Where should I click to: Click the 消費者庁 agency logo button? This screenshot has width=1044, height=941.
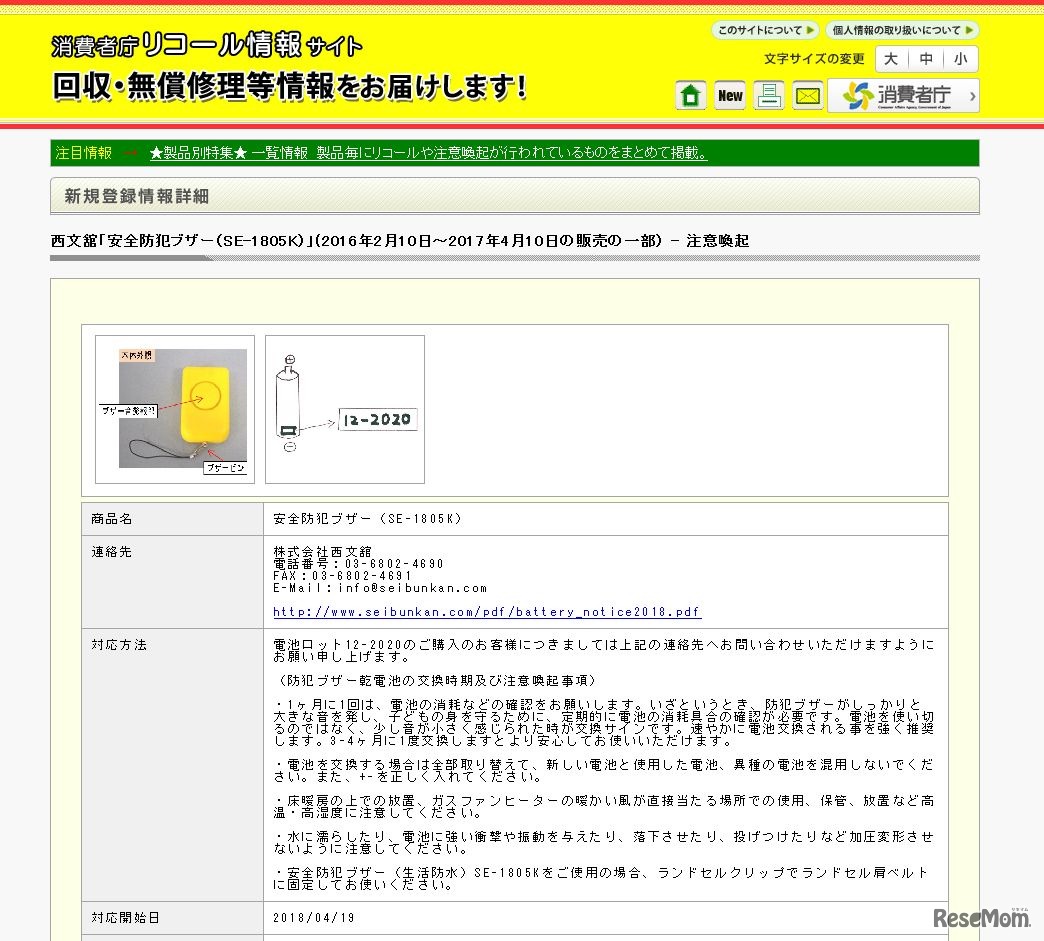[x=898, y=96]
